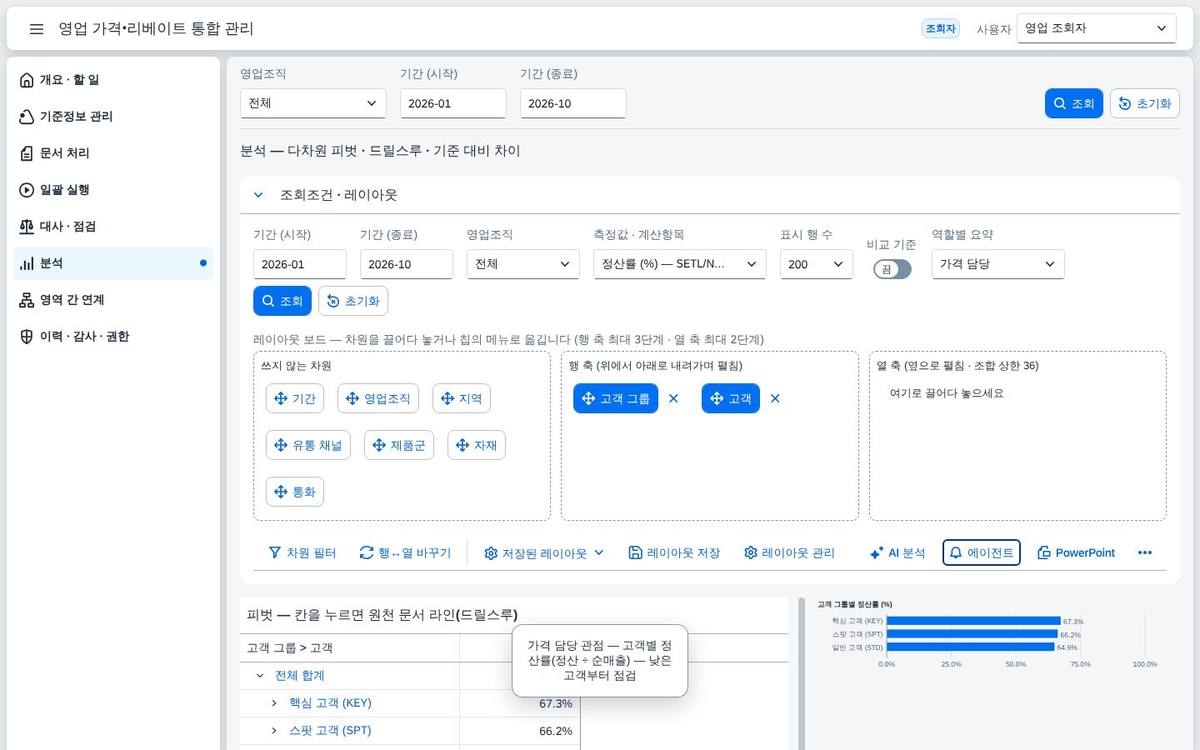Click the 유통 채널 dimension chip
Screen dimensions: 1200x750
(x=308, y=445)
